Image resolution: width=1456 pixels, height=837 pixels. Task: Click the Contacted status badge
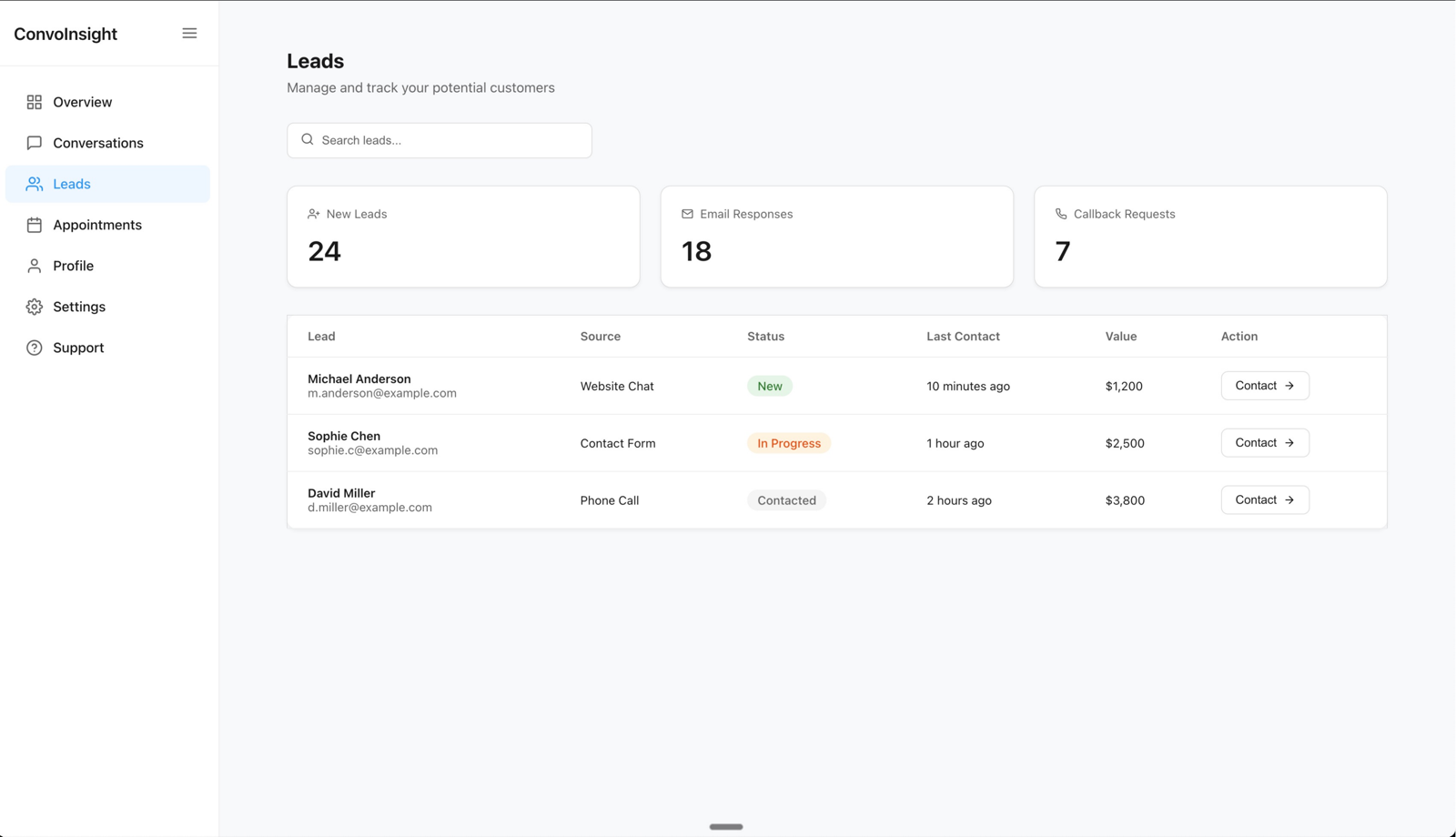(787, 500)
